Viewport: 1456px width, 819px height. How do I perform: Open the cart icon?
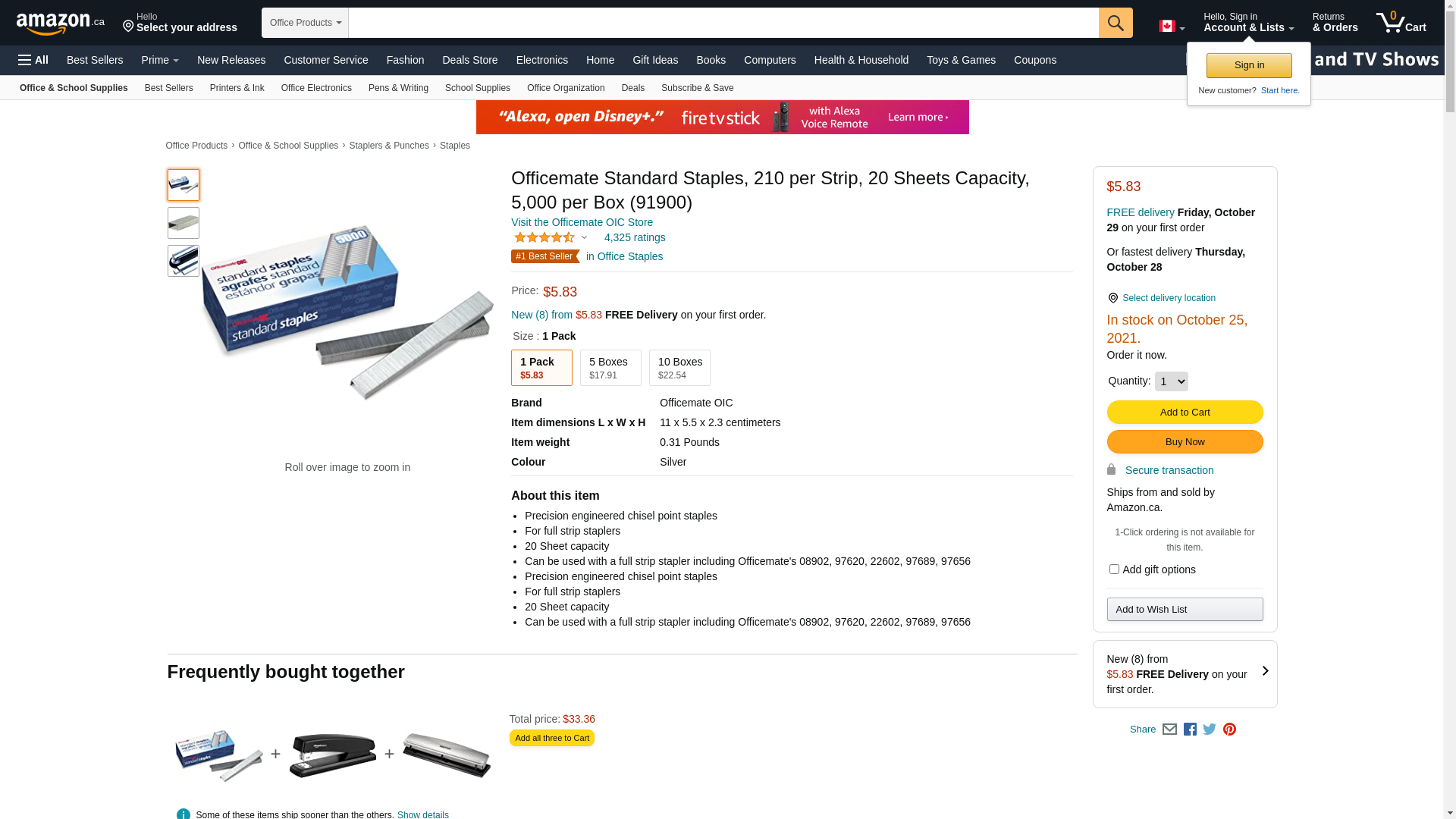pos(1401,23)
